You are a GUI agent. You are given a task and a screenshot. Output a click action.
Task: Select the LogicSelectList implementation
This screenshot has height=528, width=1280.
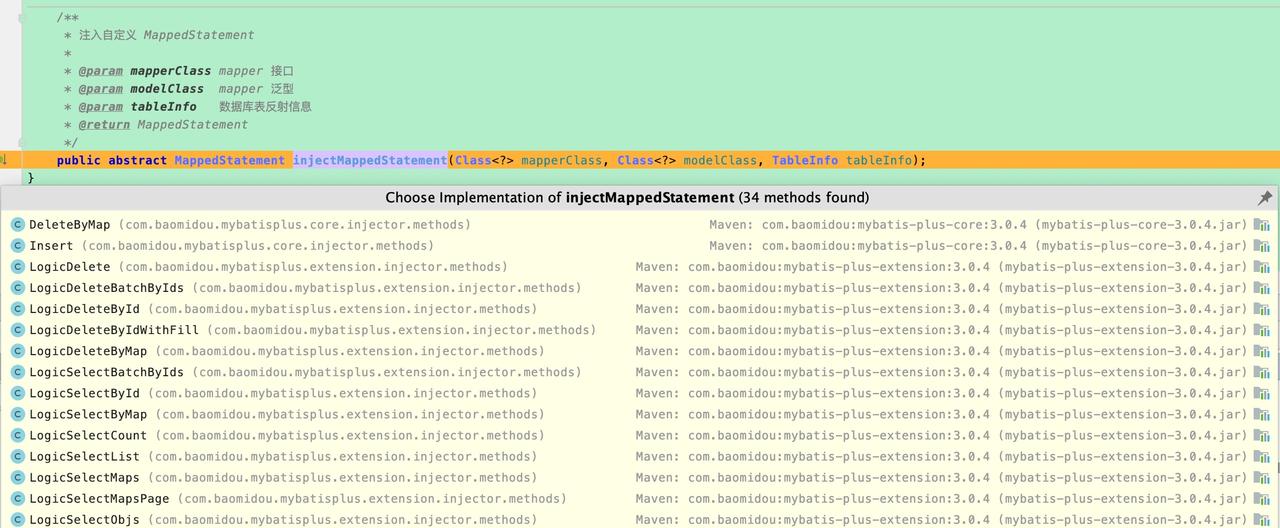(x=84, y=457)
